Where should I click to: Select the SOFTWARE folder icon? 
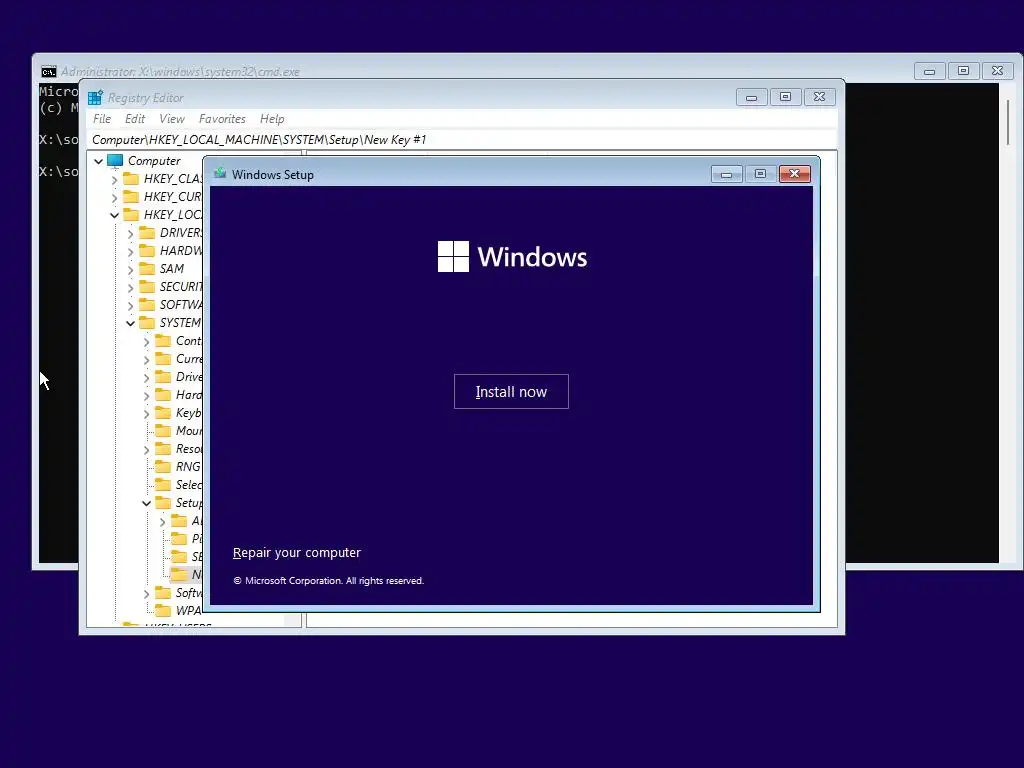pyautogui.click(x=147, y=304)
